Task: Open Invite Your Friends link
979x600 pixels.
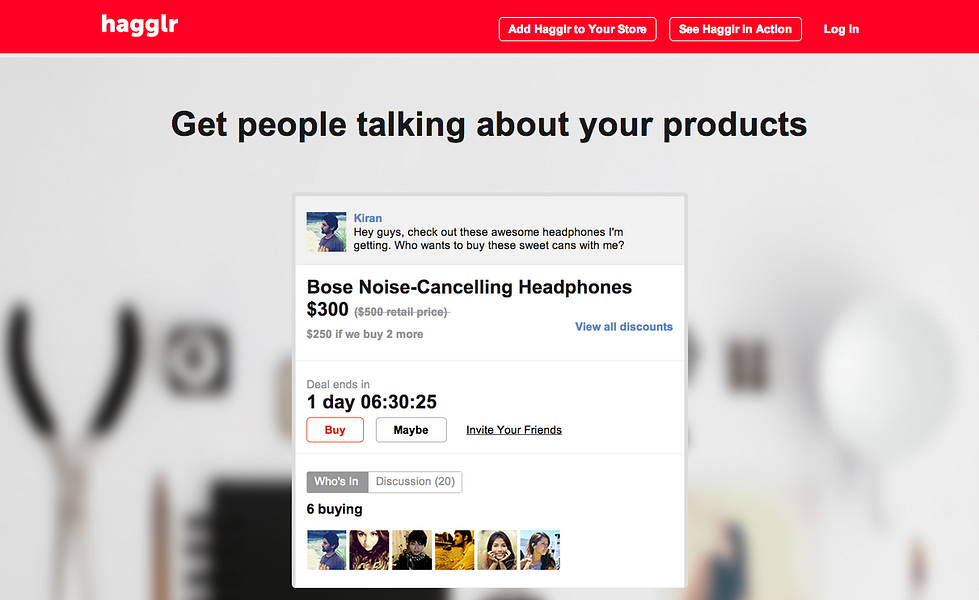Action: pyautogui.click(x=514, y=430)
